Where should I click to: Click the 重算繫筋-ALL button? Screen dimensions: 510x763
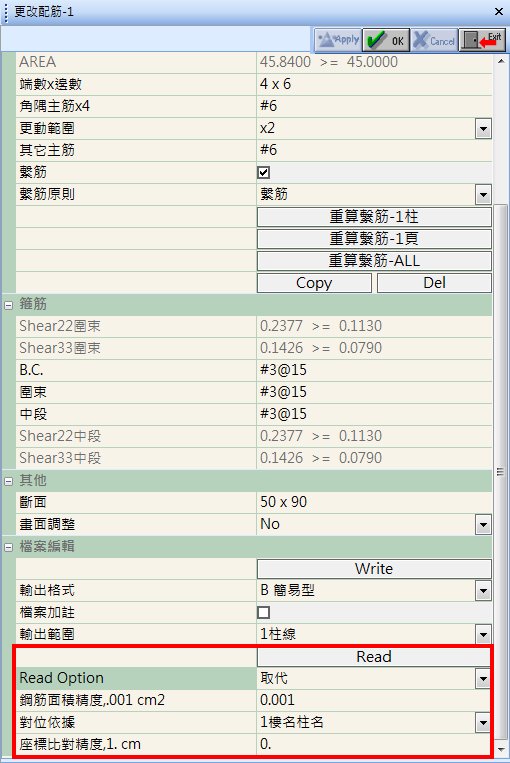pyautogui.click(x=374, y=260)
